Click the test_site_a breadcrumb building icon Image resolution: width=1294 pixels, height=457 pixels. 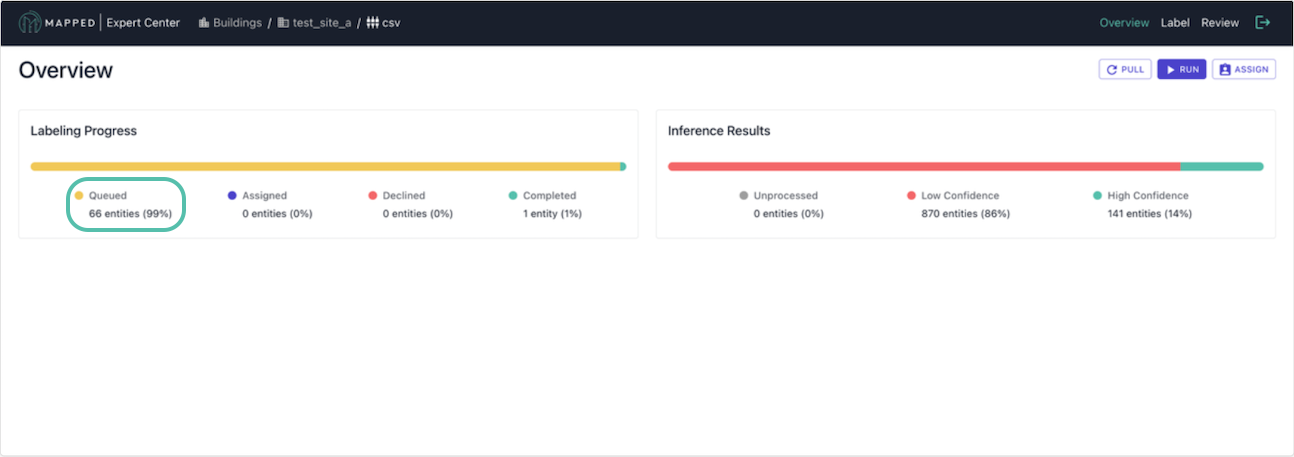[283, 22]
